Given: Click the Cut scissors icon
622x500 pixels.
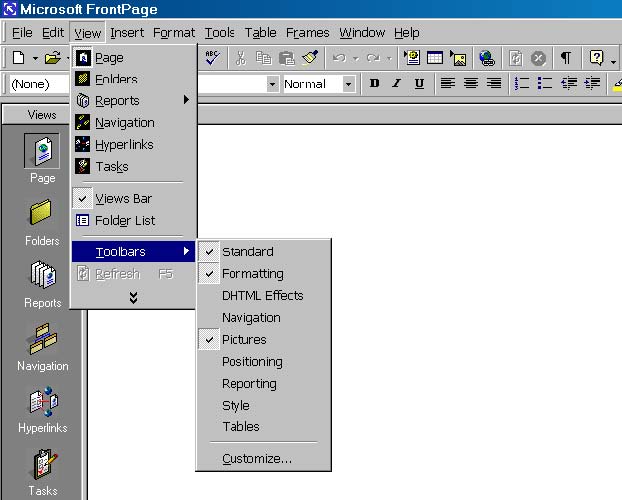Looking at the screenshot, I should click(240, 58).
